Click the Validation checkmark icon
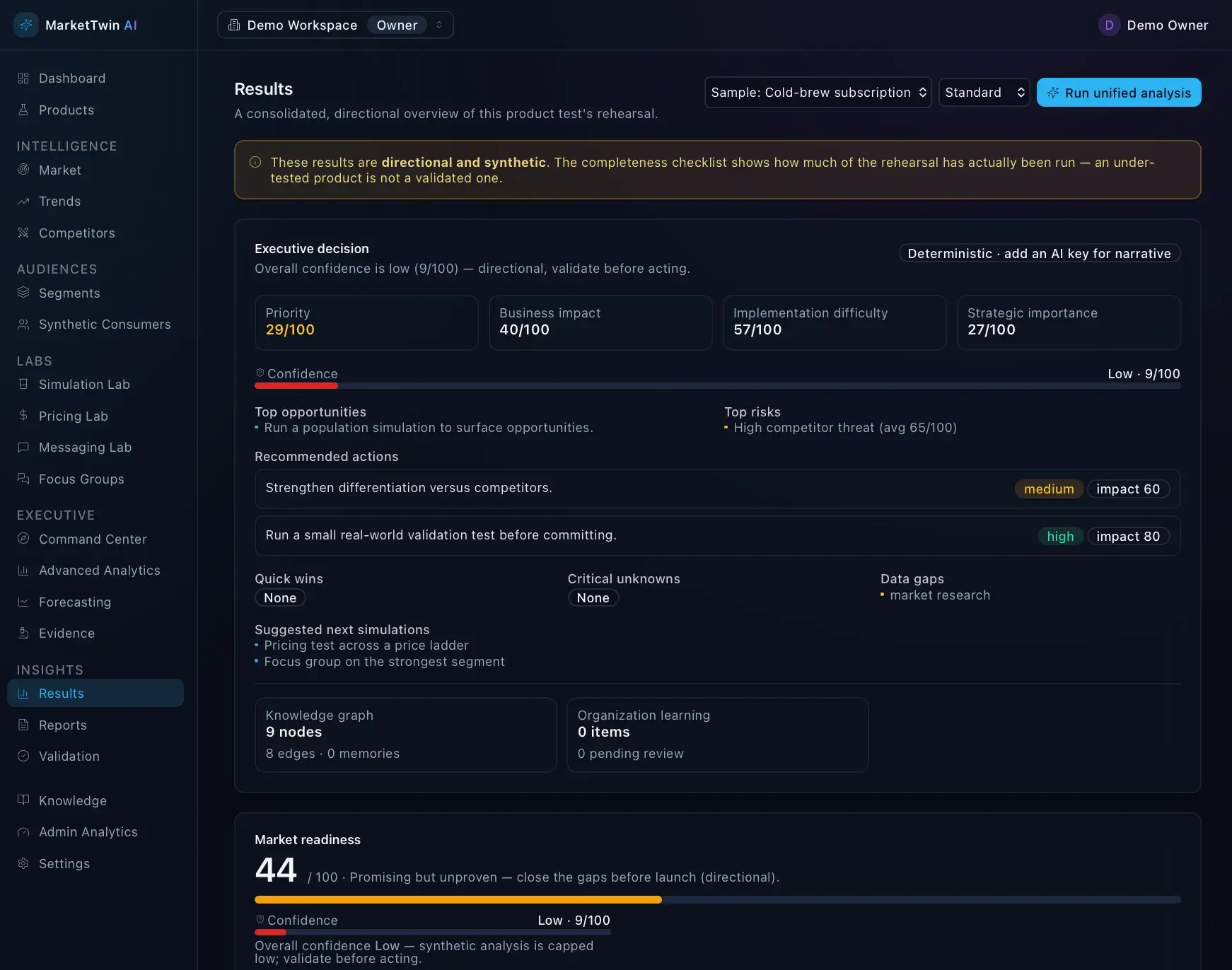 (23, 756)
